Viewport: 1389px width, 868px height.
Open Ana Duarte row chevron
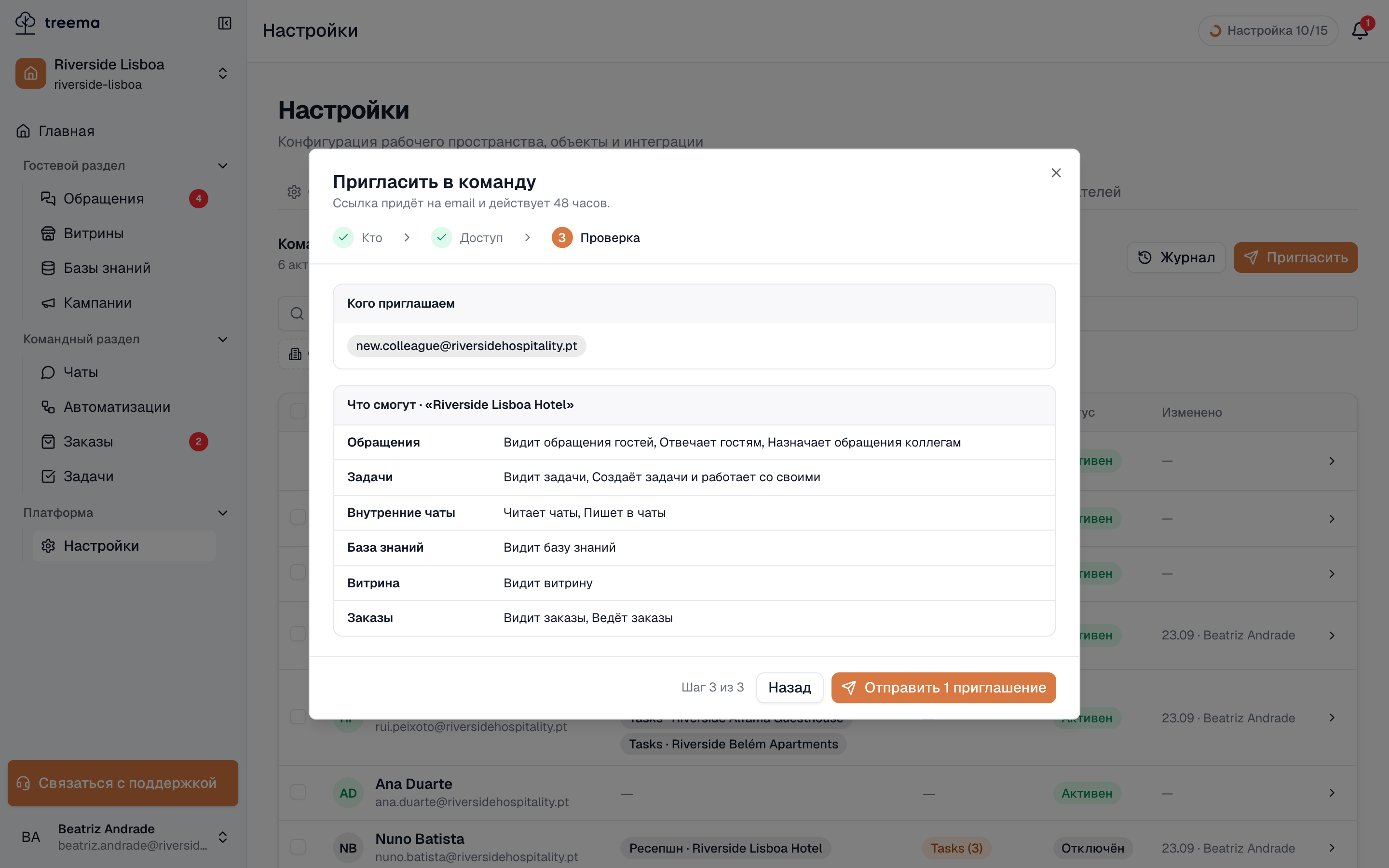[1332, 793]
